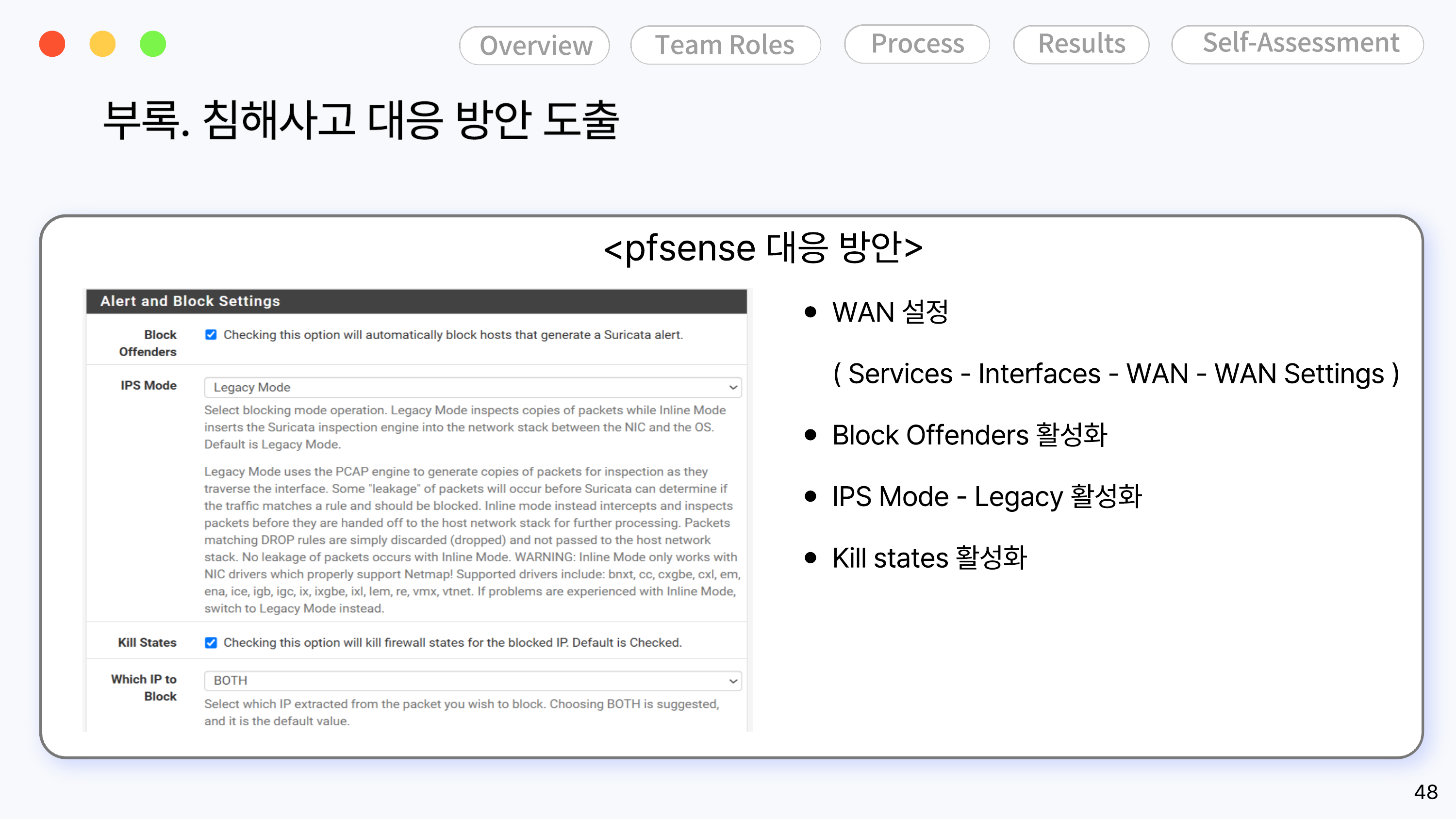Toggle the Block Offenders checkbox
This screenshot has height=819, width=1456.
tap(211, 335)
